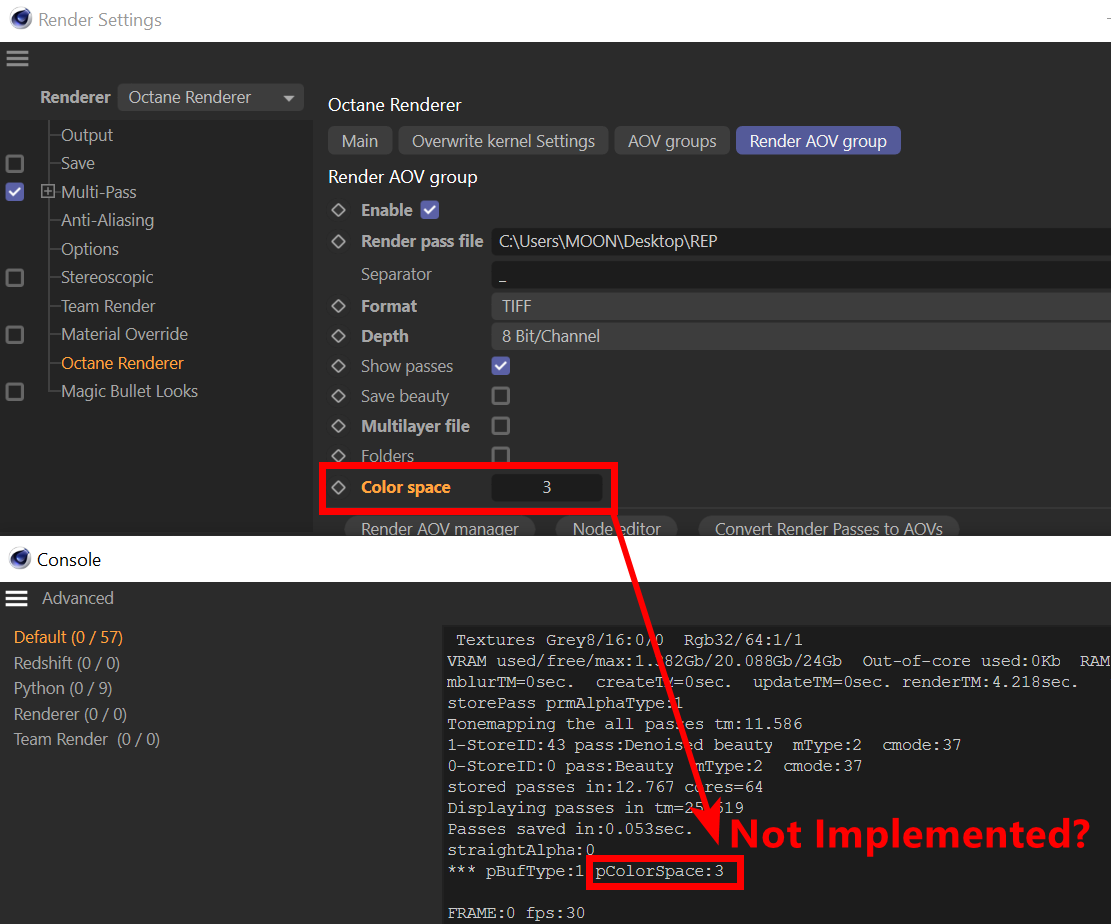Open Overwrite kernel Settings tab
1111x924 pixels.
[x=503, y=141]
